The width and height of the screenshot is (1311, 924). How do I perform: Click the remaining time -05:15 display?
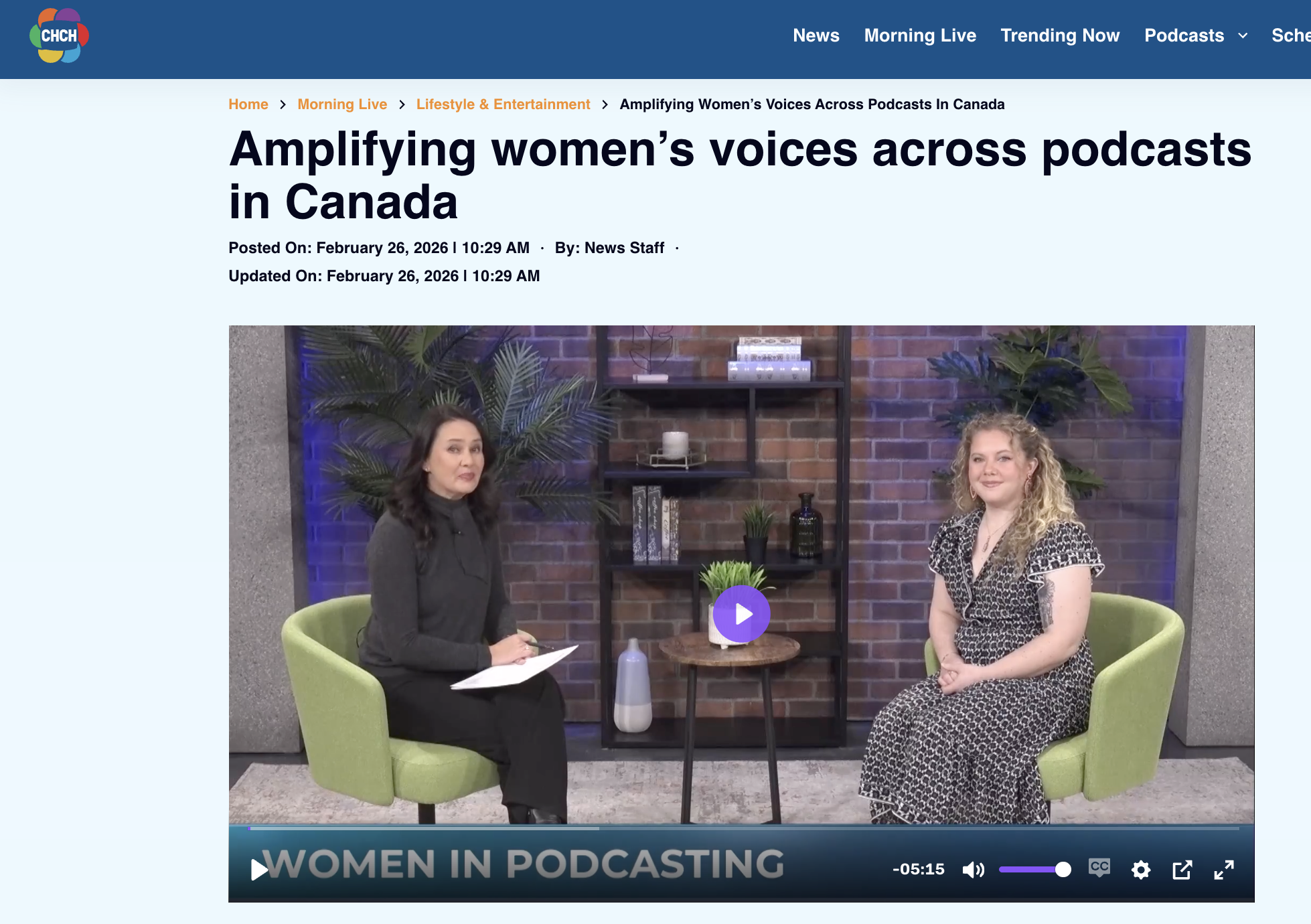tap(918, 869)
